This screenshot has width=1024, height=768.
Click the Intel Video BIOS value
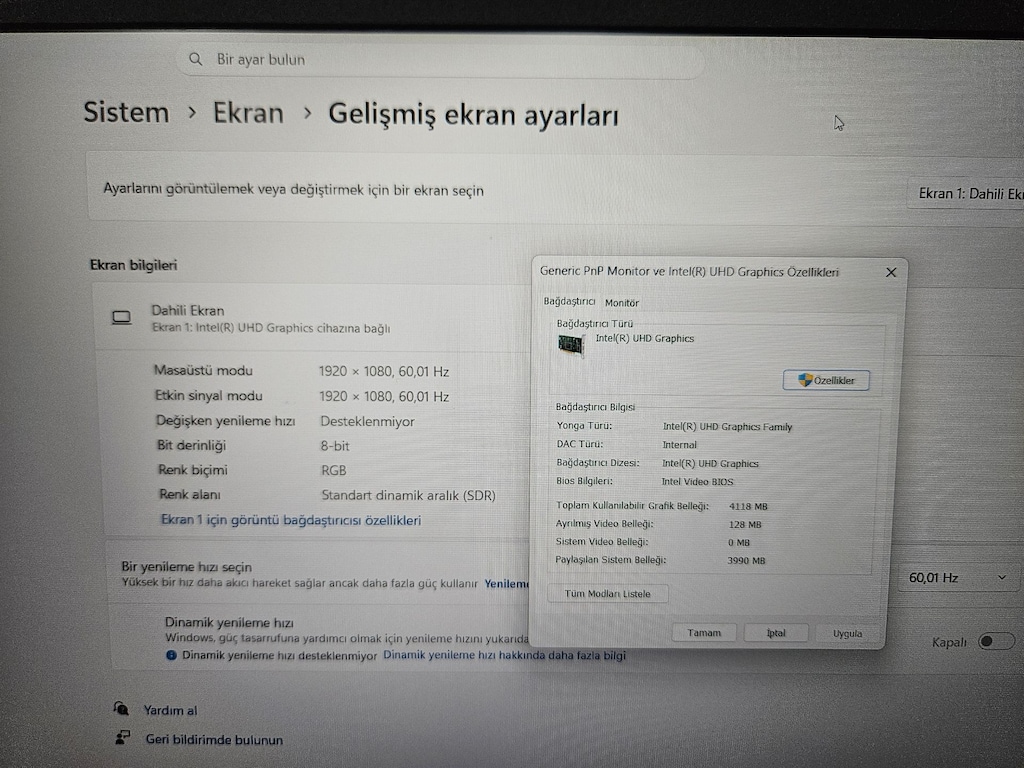697,482
